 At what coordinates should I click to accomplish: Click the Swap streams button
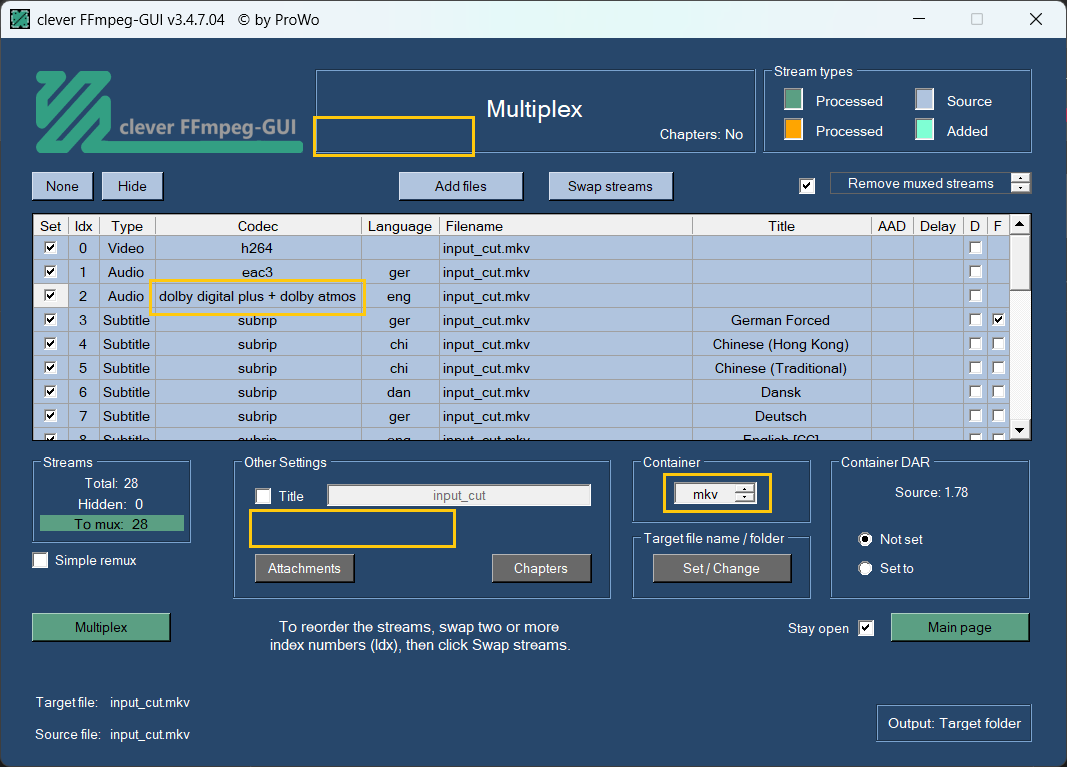[x=610, y=186]
